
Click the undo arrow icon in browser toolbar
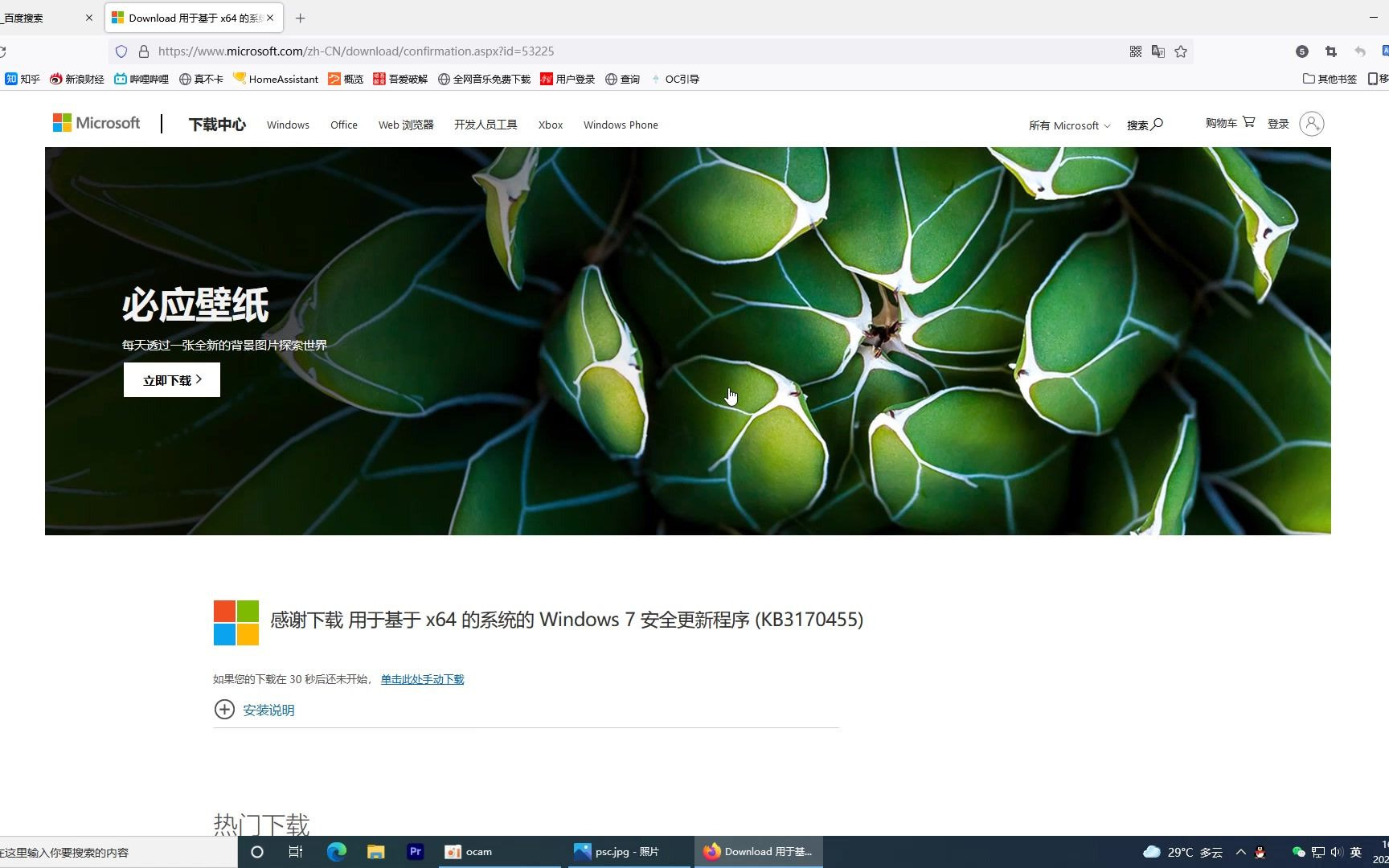(1360, 51)
